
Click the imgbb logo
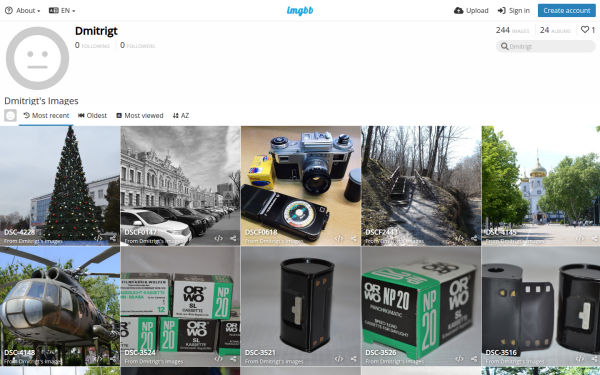[x=300, y=11]
